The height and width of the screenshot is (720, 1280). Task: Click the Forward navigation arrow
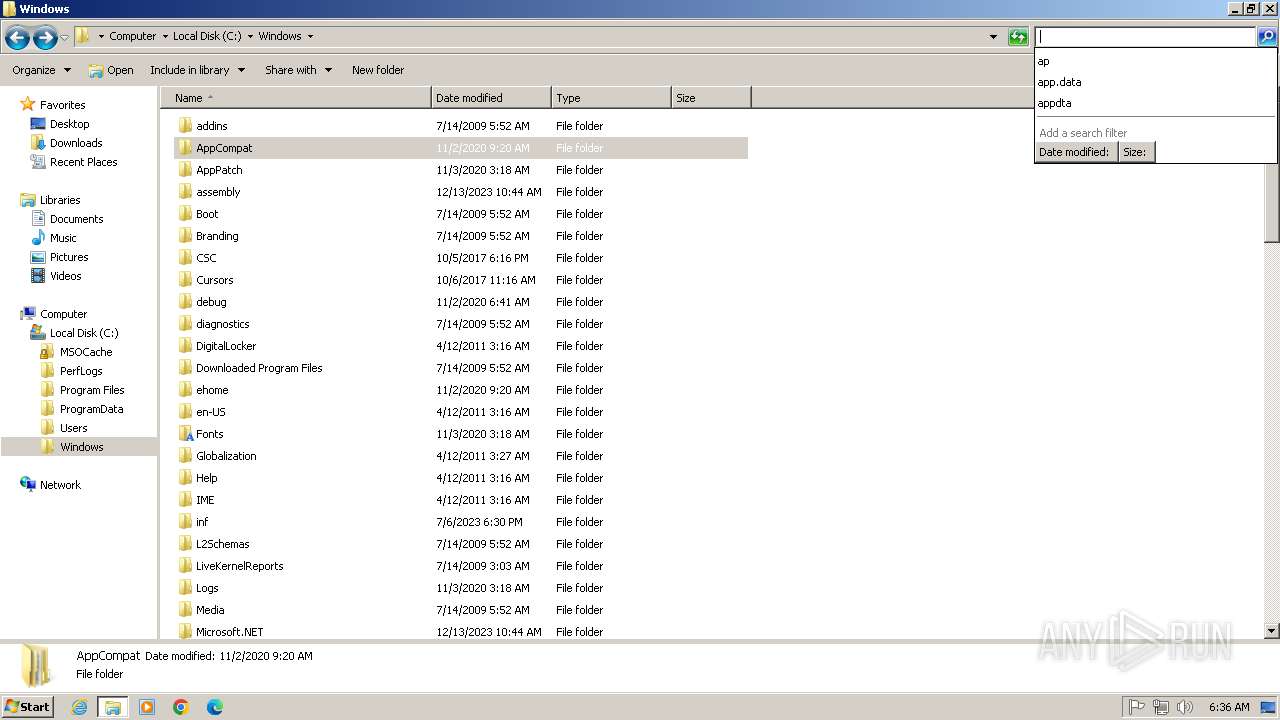click(44, 38)
